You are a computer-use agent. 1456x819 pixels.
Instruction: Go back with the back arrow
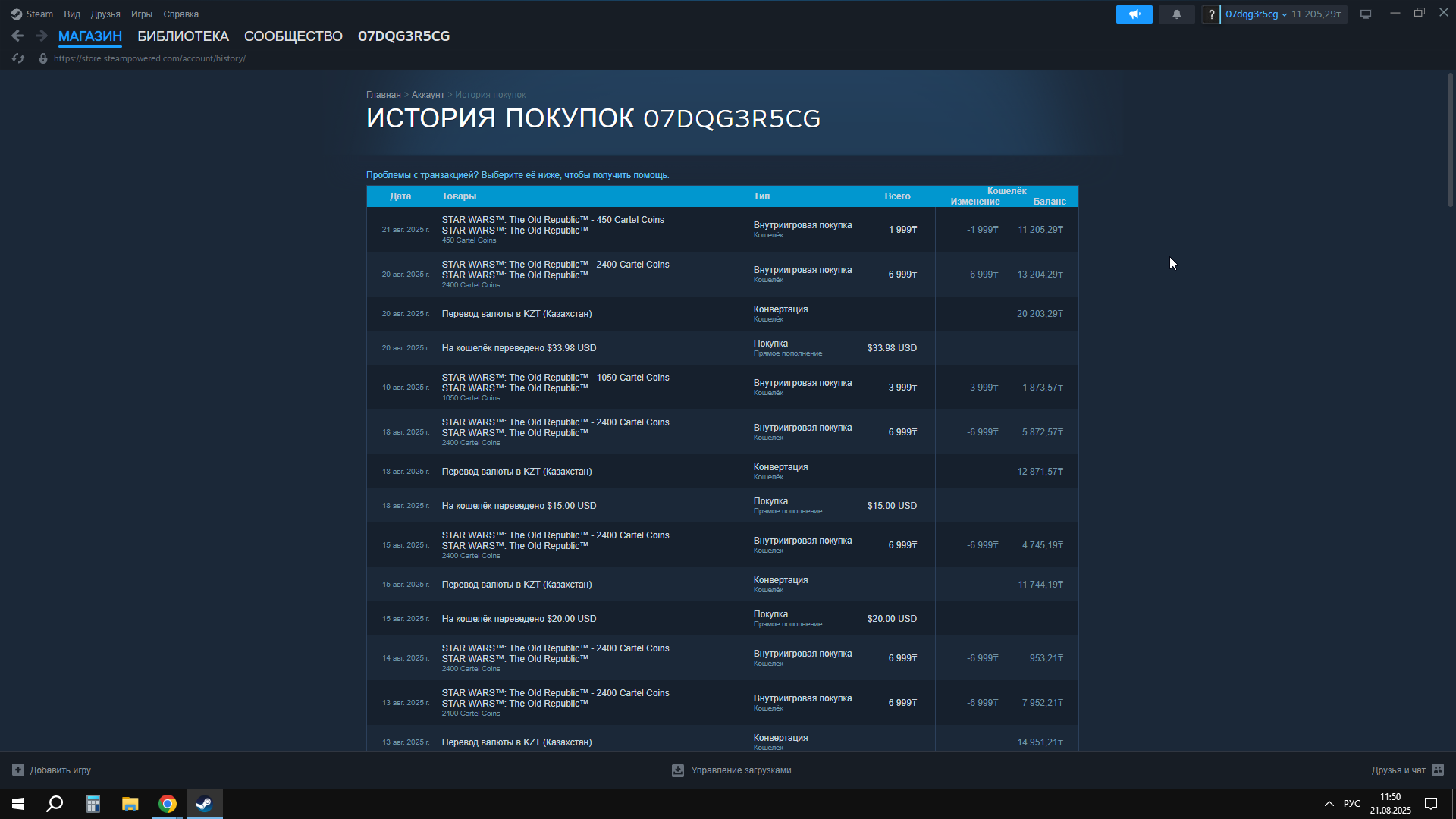click(17, 36)
